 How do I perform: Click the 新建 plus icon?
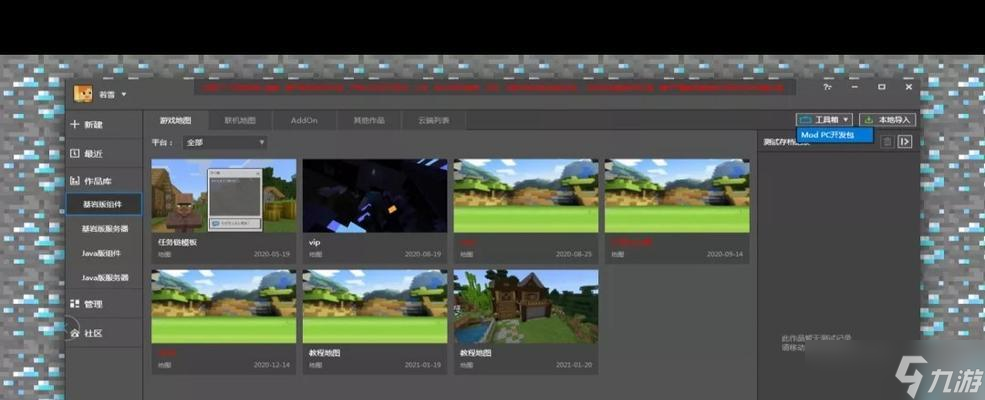(75, 124)
